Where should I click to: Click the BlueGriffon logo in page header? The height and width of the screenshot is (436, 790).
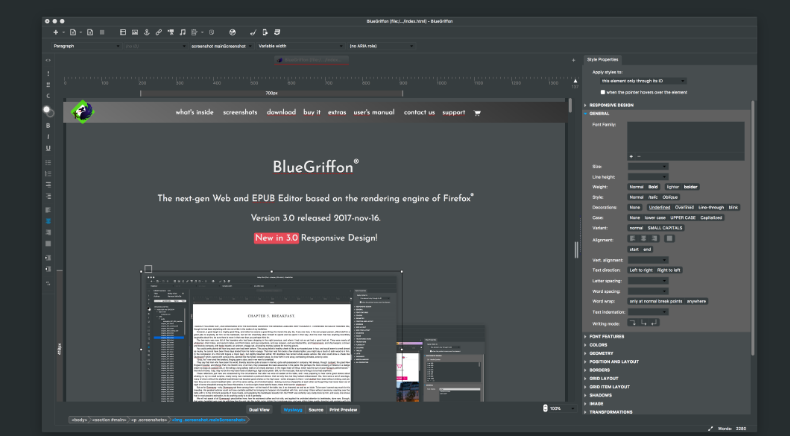[x=82, y=112]
